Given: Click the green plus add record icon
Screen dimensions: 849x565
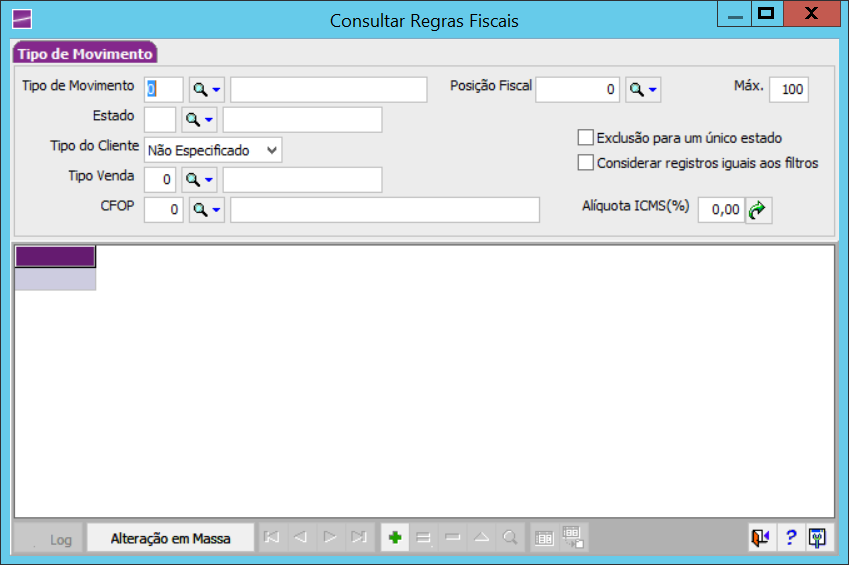Looking at the screenshot, I should pyautogui.click(x=395, y=538).
